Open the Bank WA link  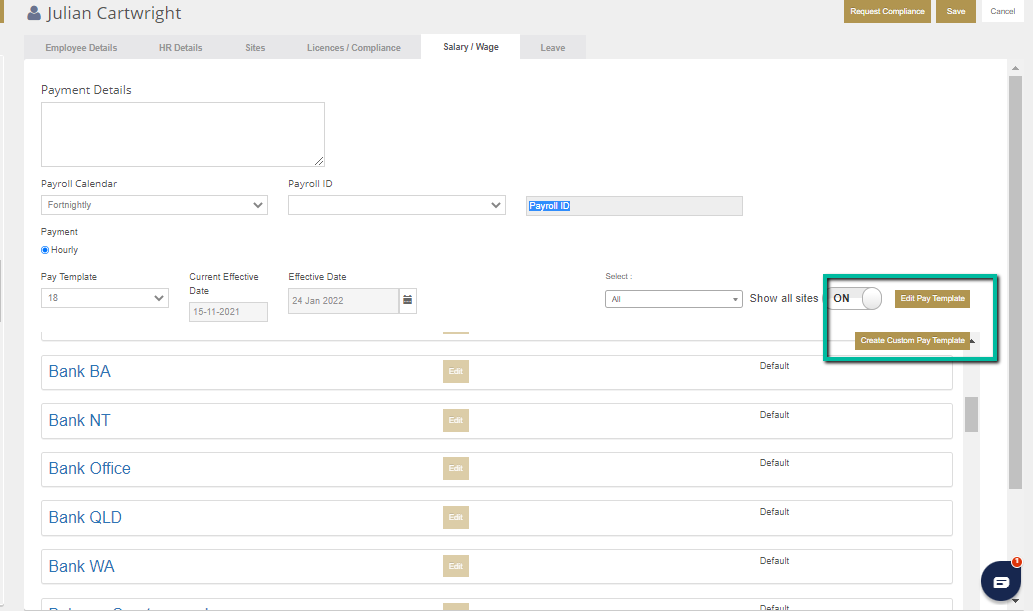pyautogui.click(x=82, y=566)
